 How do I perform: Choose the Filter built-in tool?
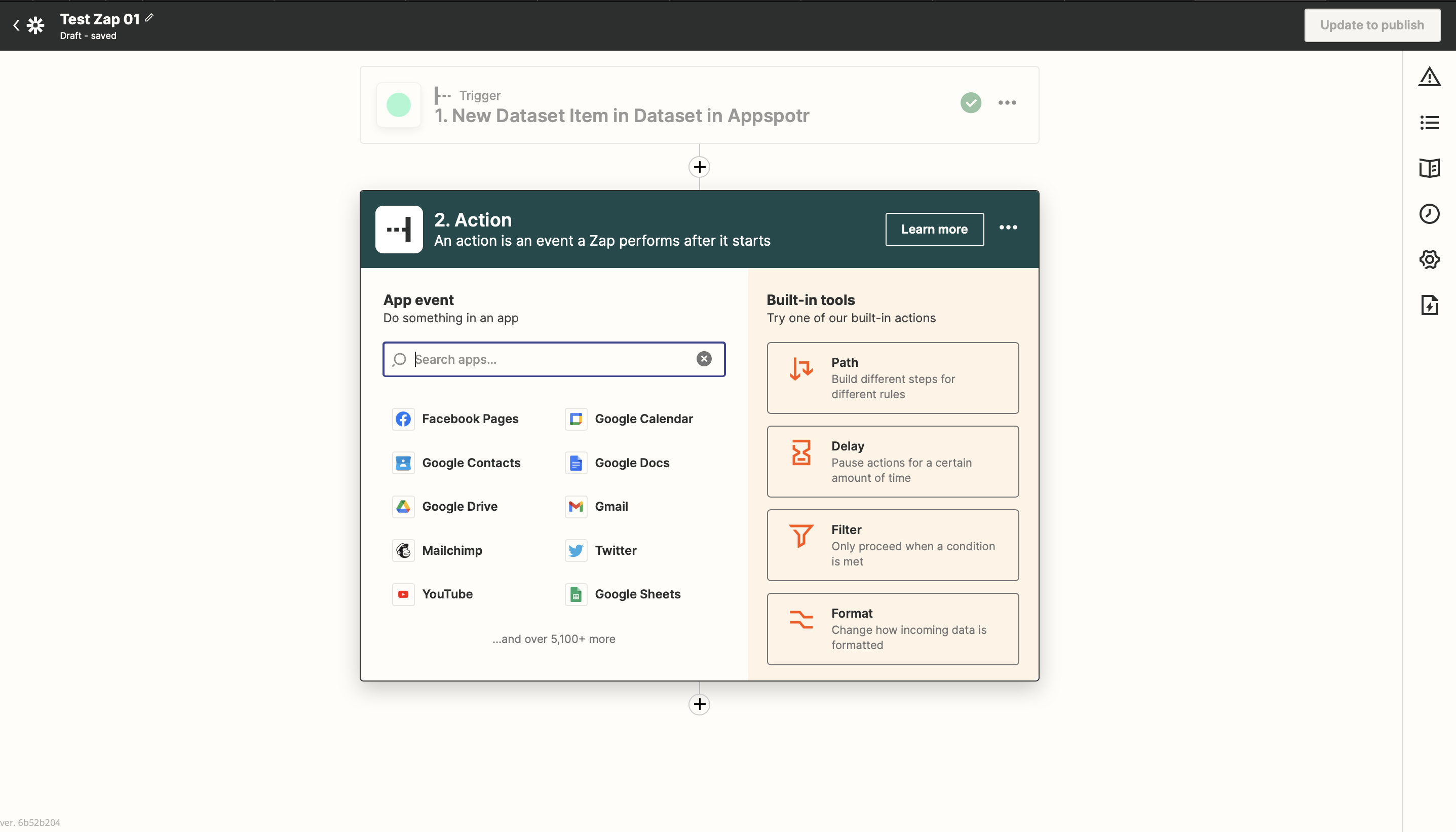pos(892,545)
